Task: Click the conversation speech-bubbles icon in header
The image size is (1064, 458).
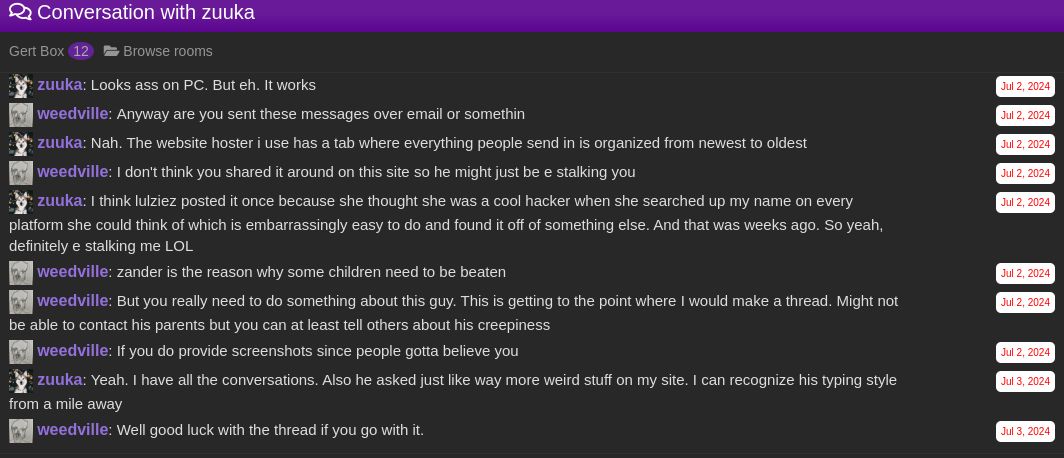Action: click(x=20, y=13)
